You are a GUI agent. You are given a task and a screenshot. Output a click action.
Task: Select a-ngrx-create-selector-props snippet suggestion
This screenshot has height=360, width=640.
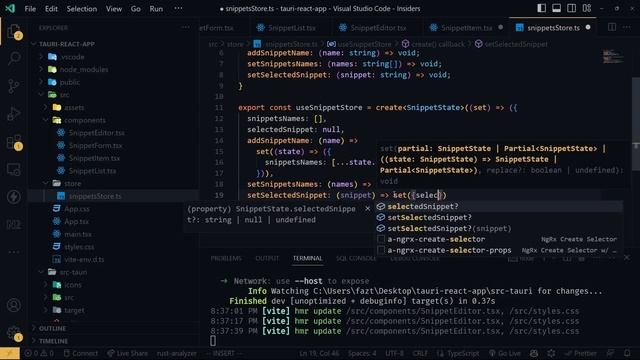(499, 250)
